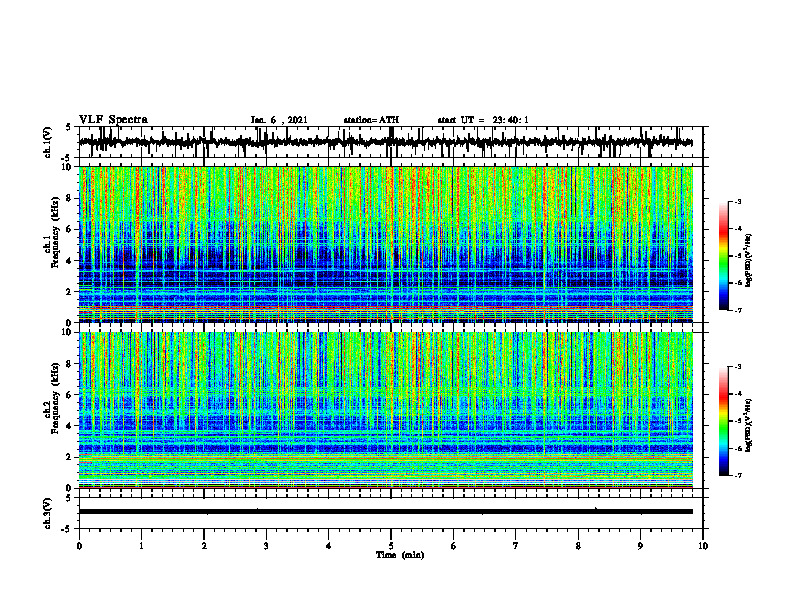792x612 pixels.
Task: Click time axis tick label "1"
Action: pyautogui.click(x=141, y=546)
